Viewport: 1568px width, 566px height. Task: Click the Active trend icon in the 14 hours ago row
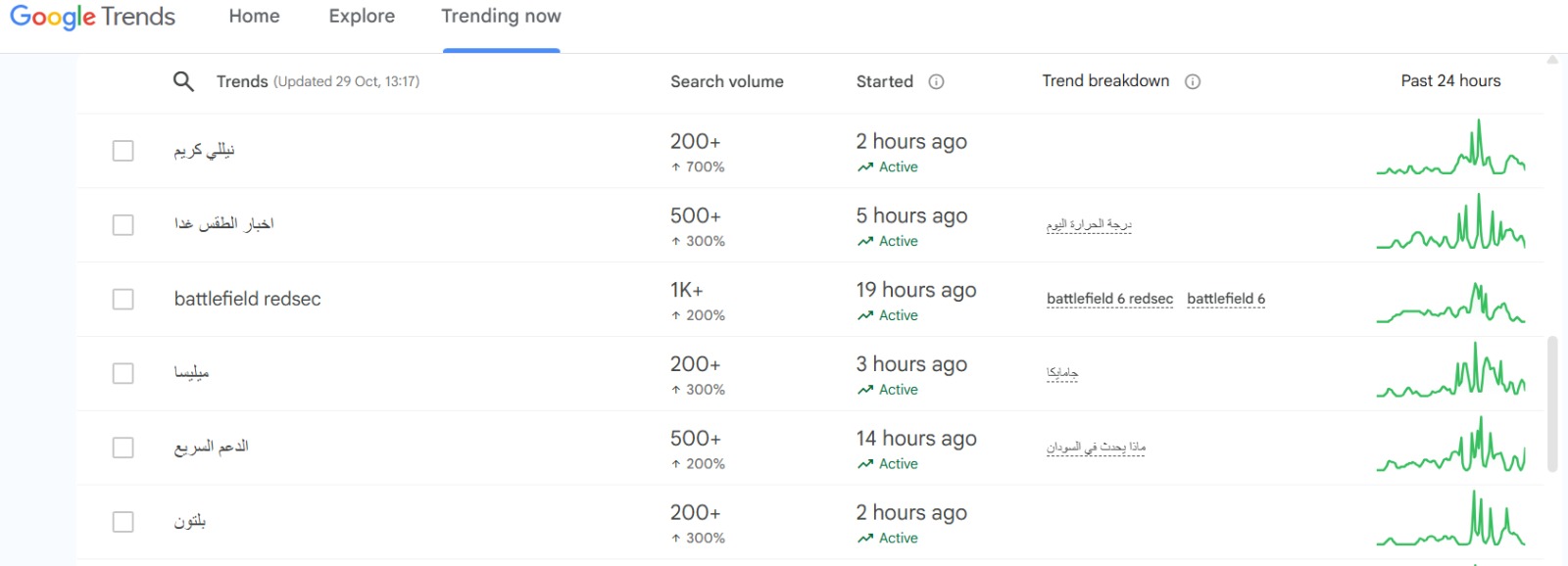(864, 464)
